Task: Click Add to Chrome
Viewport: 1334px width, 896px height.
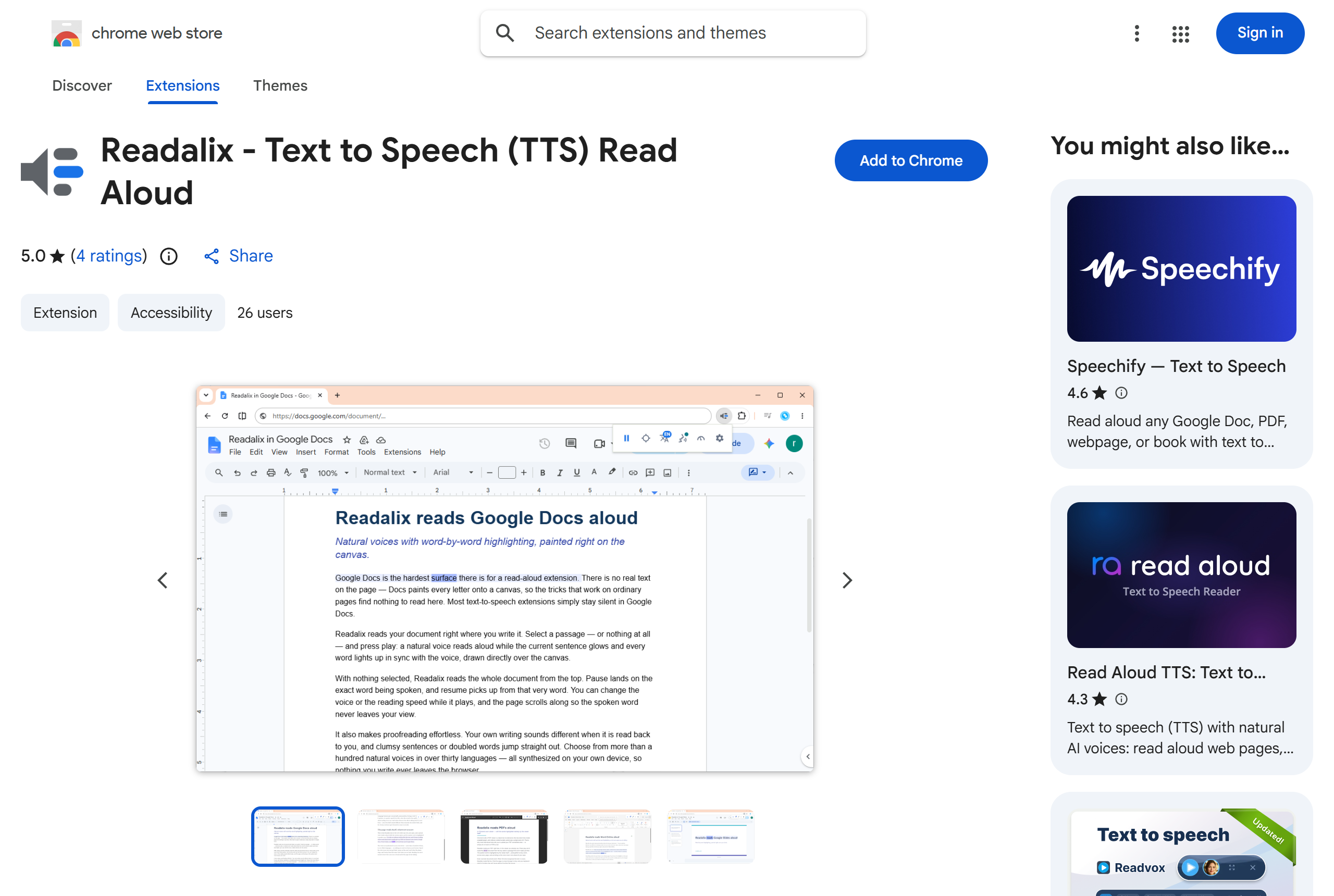Action: [910, 160]
